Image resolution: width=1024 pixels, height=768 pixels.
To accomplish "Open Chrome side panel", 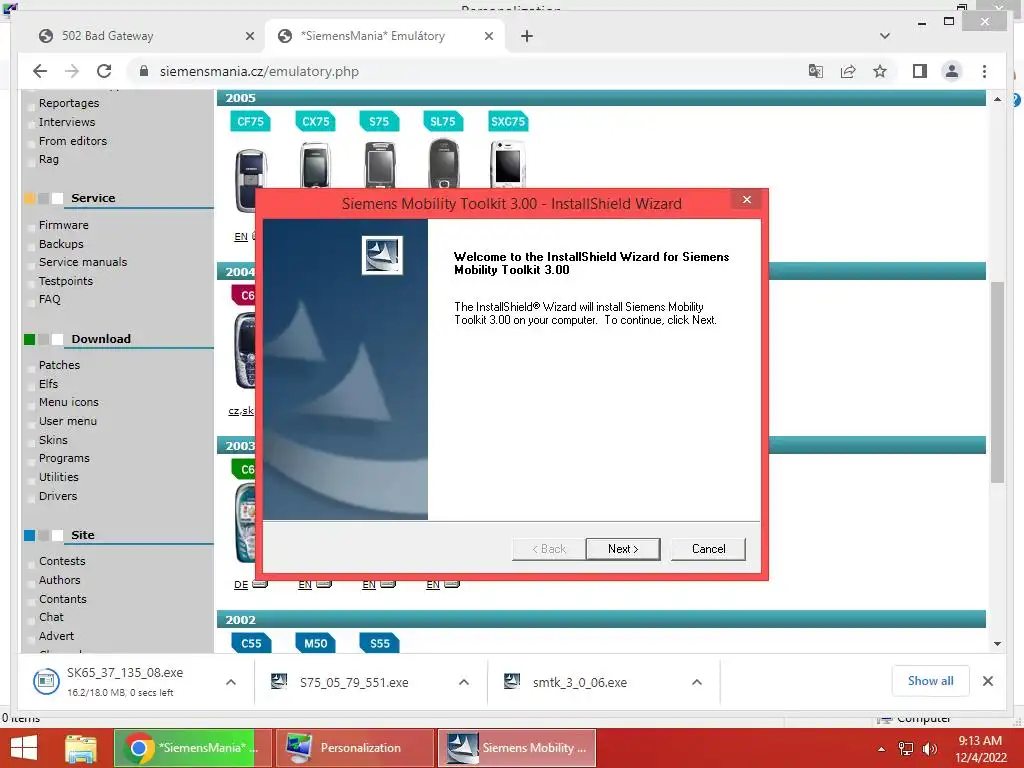I will click(x=920, y=71).
